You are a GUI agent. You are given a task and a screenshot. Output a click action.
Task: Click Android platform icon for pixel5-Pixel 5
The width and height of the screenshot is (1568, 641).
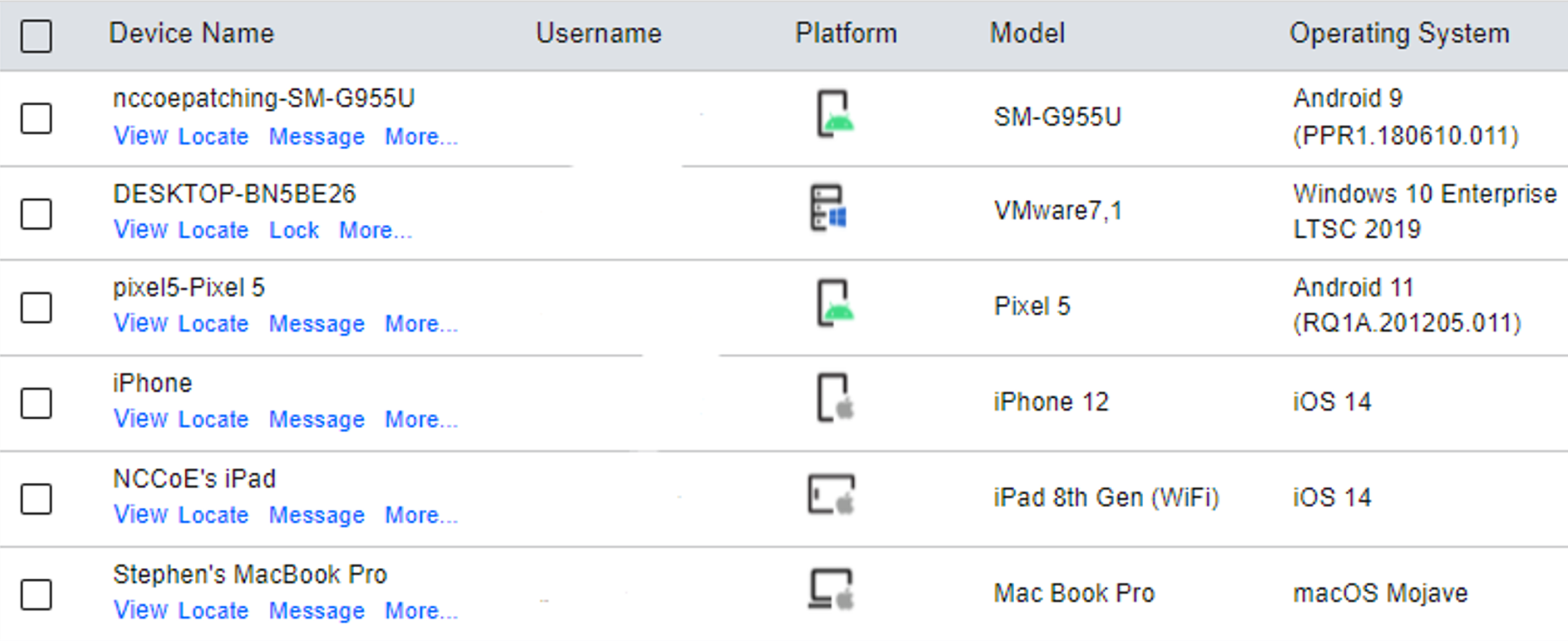(x=835, y=303)
